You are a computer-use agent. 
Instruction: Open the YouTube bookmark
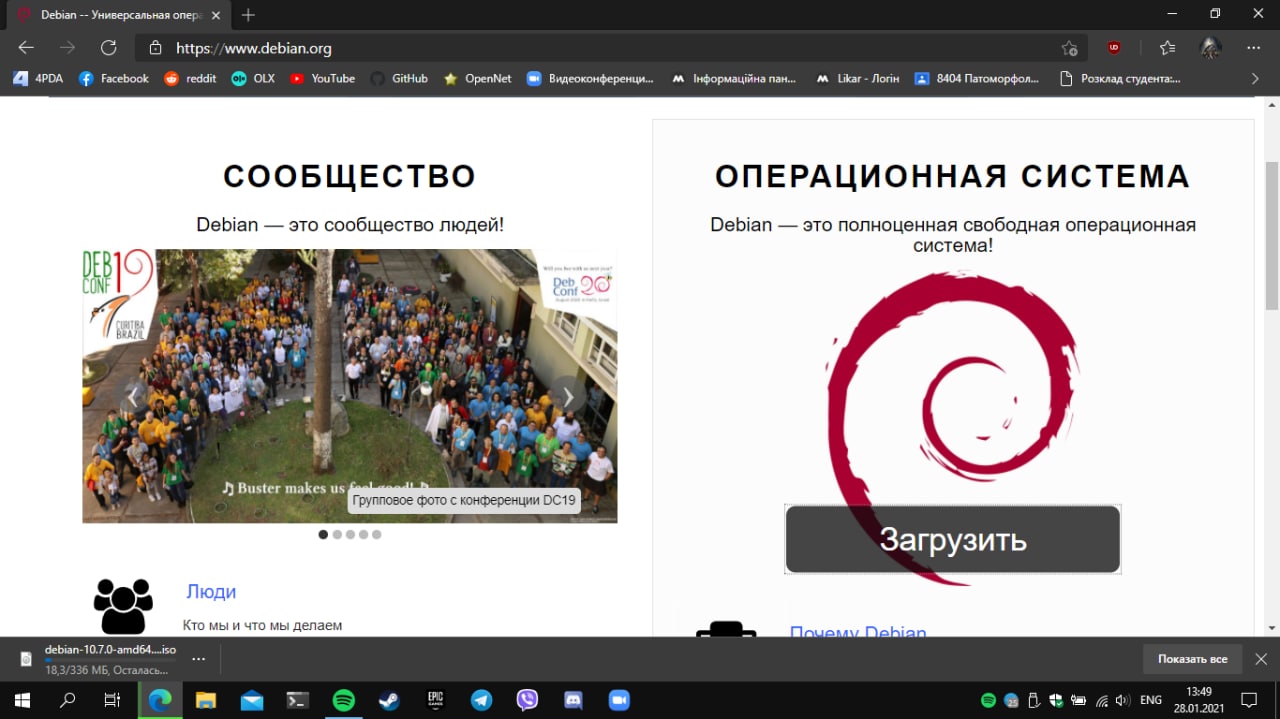[x=322, y=78]
